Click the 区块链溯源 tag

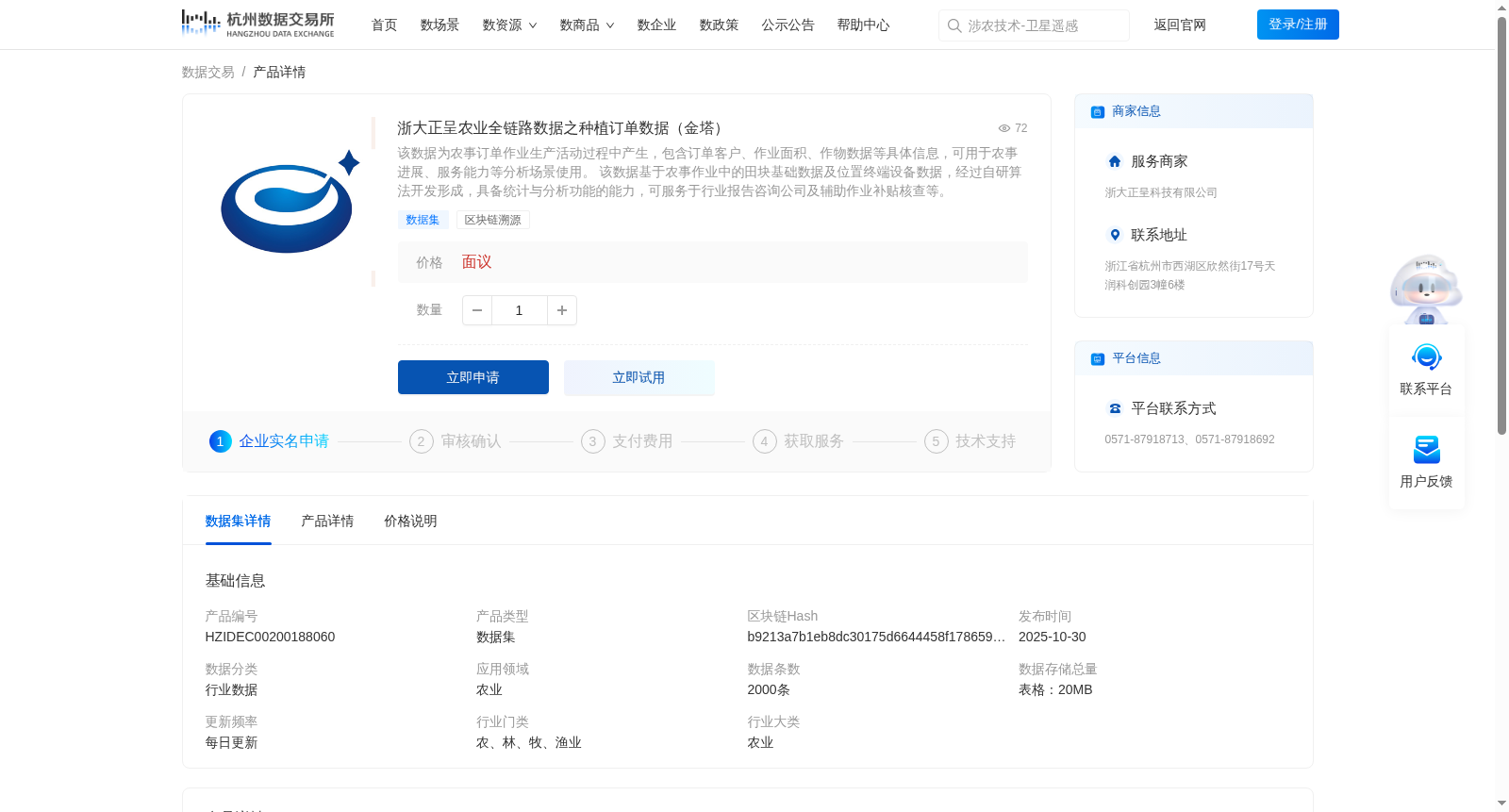pyautogui.click(x=492, y=220)
